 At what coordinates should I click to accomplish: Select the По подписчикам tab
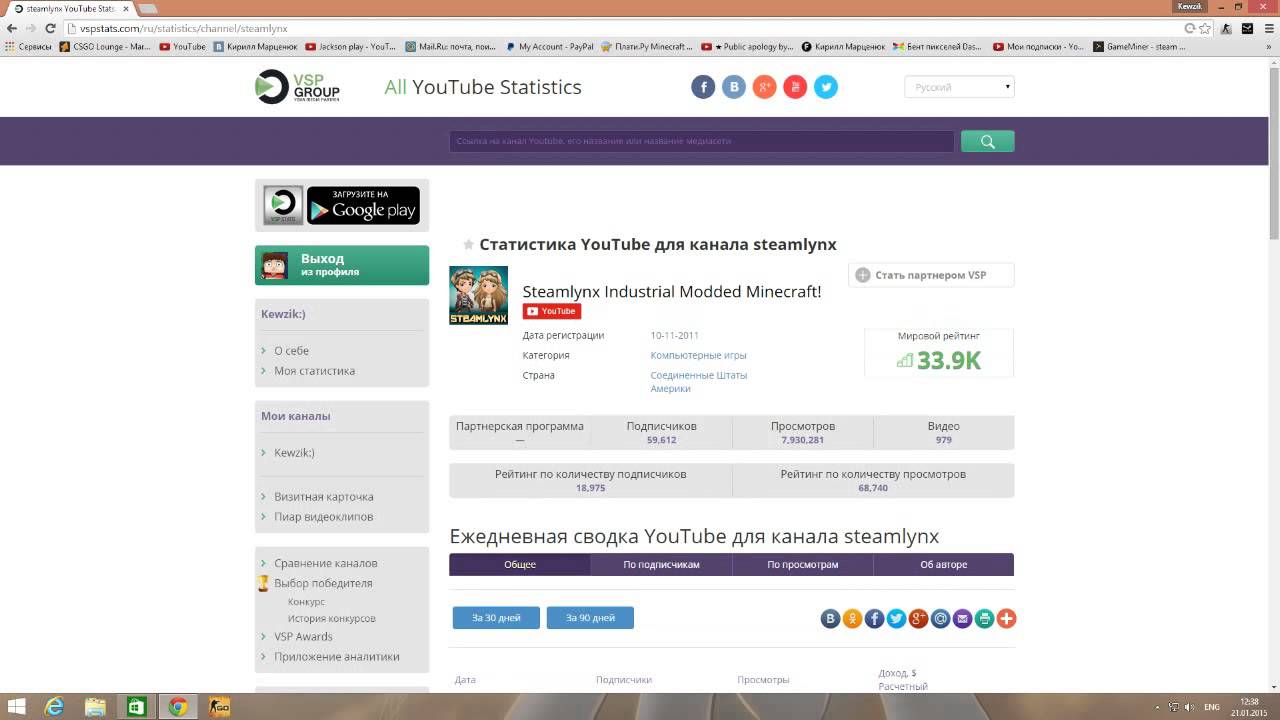[661, 565]
